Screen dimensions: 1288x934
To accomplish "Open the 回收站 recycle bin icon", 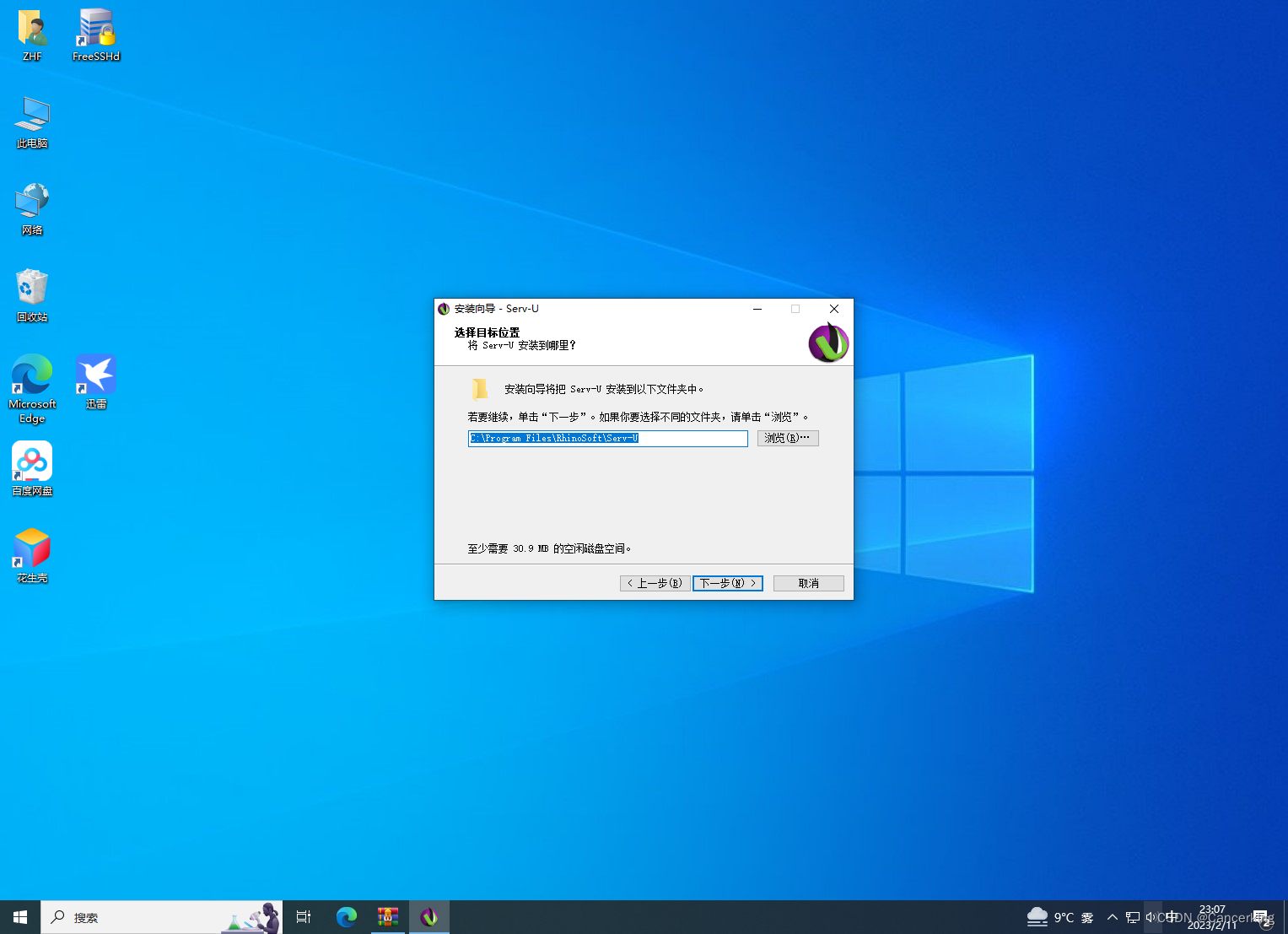I will point(32,296).
